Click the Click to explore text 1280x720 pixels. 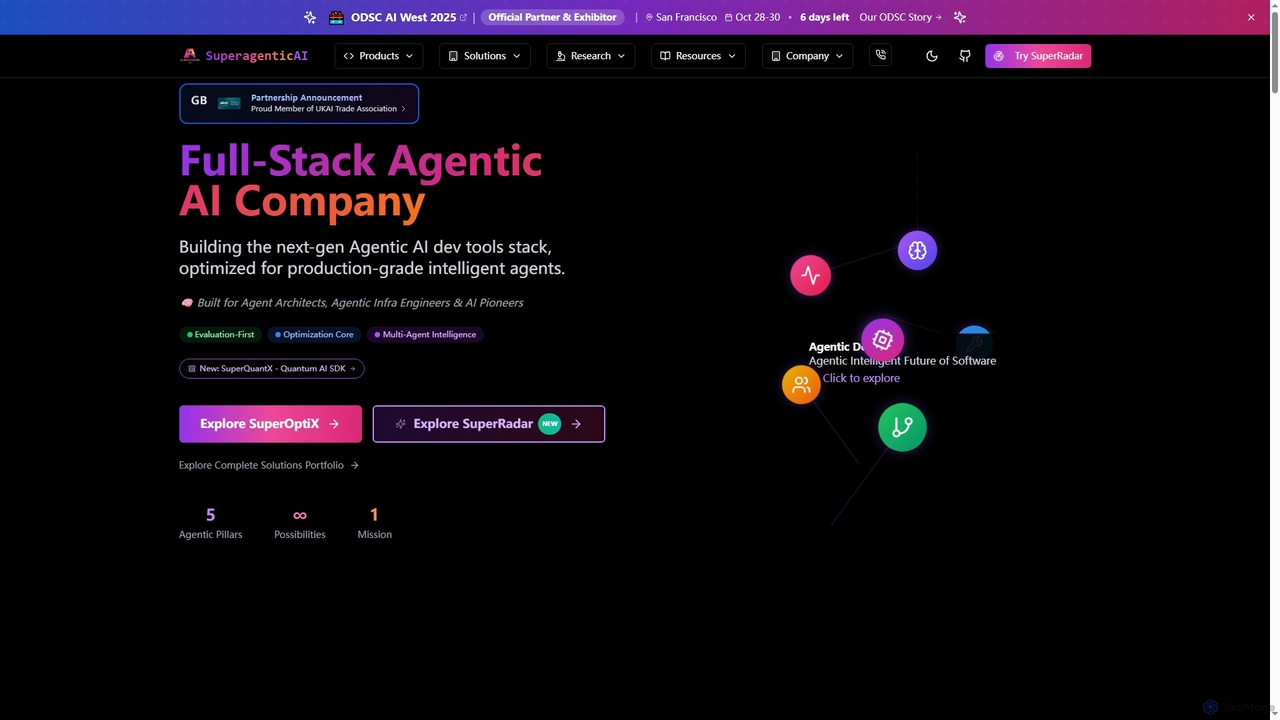click(x=861, y=378)
